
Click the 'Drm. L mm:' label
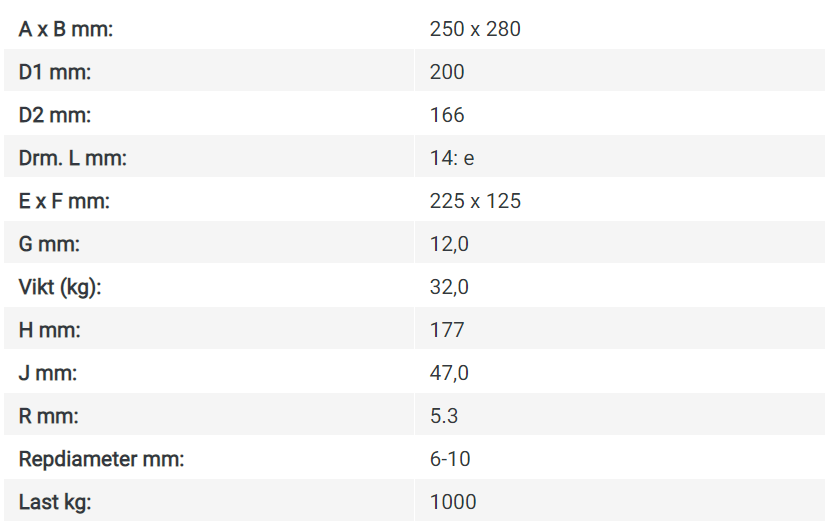point(73,158)
